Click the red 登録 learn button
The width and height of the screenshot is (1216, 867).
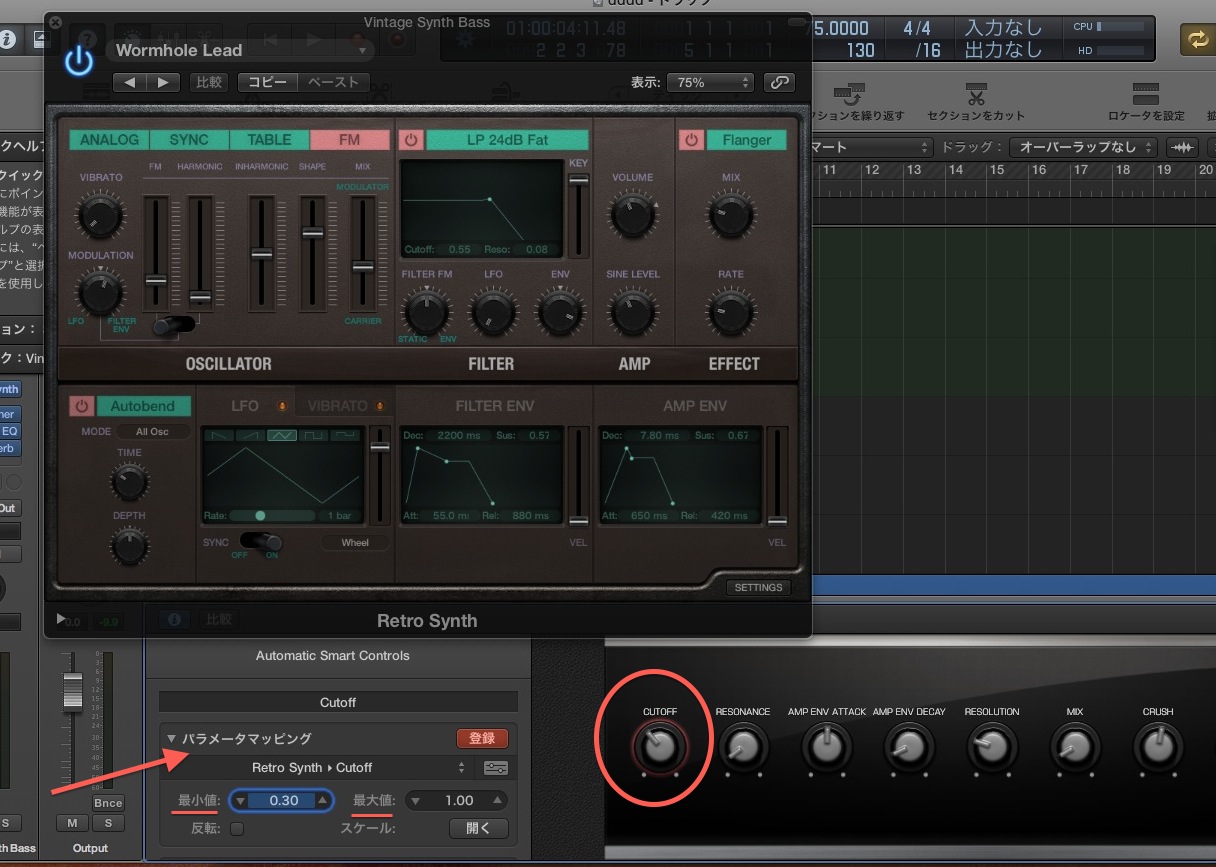tap(482, 739)
